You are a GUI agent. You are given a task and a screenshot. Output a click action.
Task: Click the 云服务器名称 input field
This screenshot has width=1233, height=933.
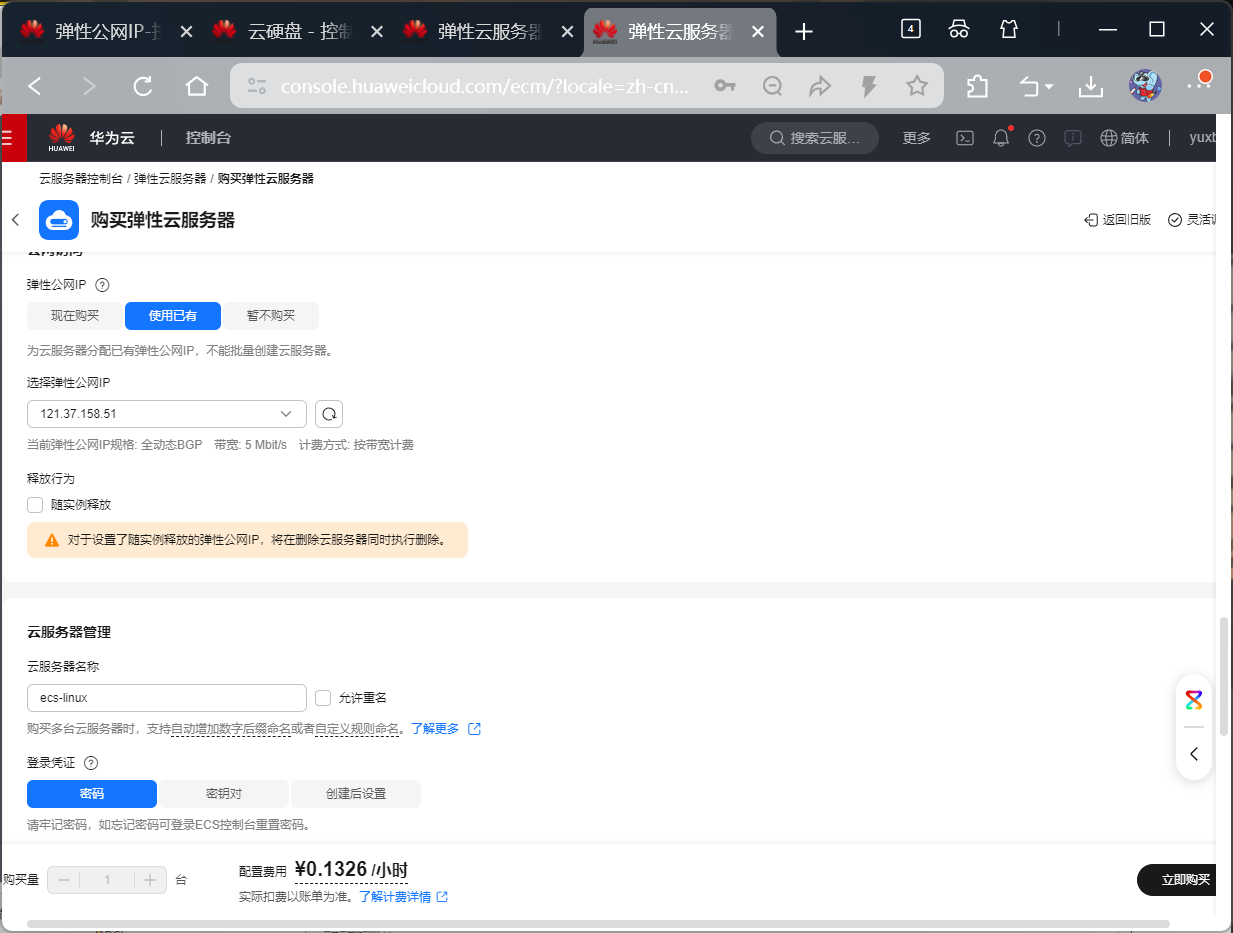(x=167, y=698)
